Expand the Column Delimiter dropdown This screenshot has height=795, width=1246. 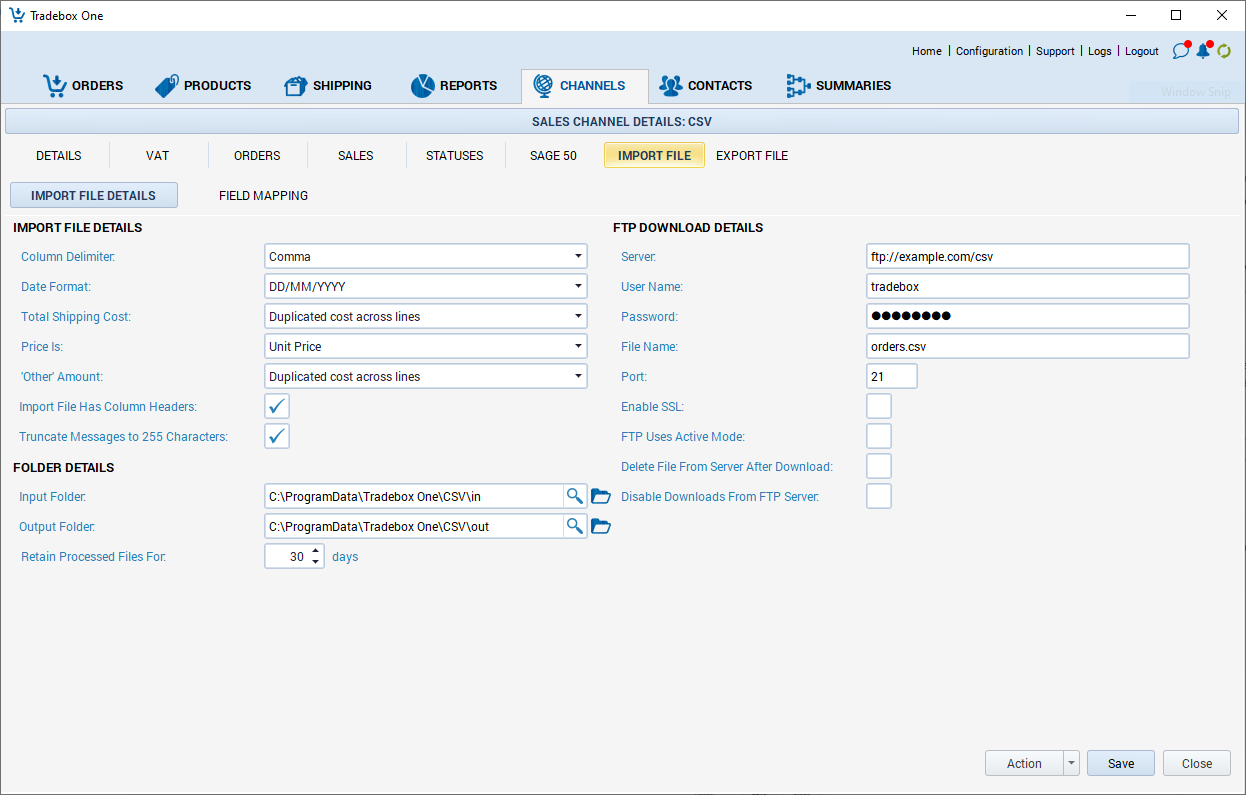click(578, 257)
